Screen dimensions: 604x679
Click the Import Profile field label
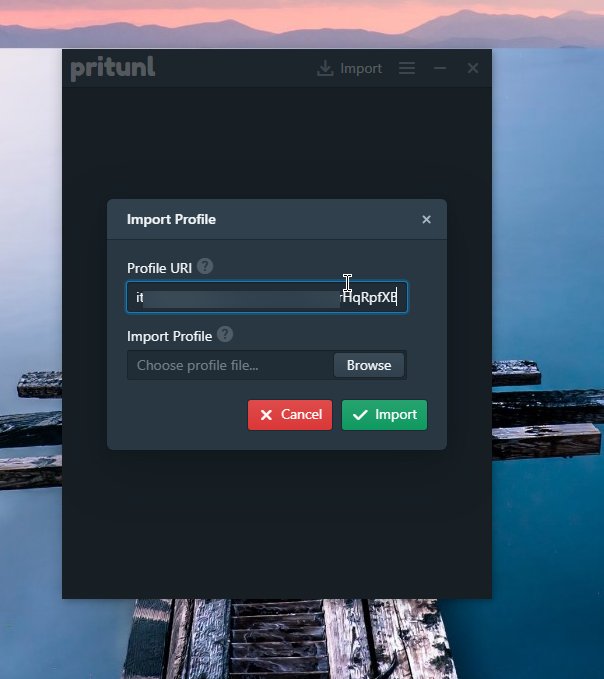tap(169, 336)
